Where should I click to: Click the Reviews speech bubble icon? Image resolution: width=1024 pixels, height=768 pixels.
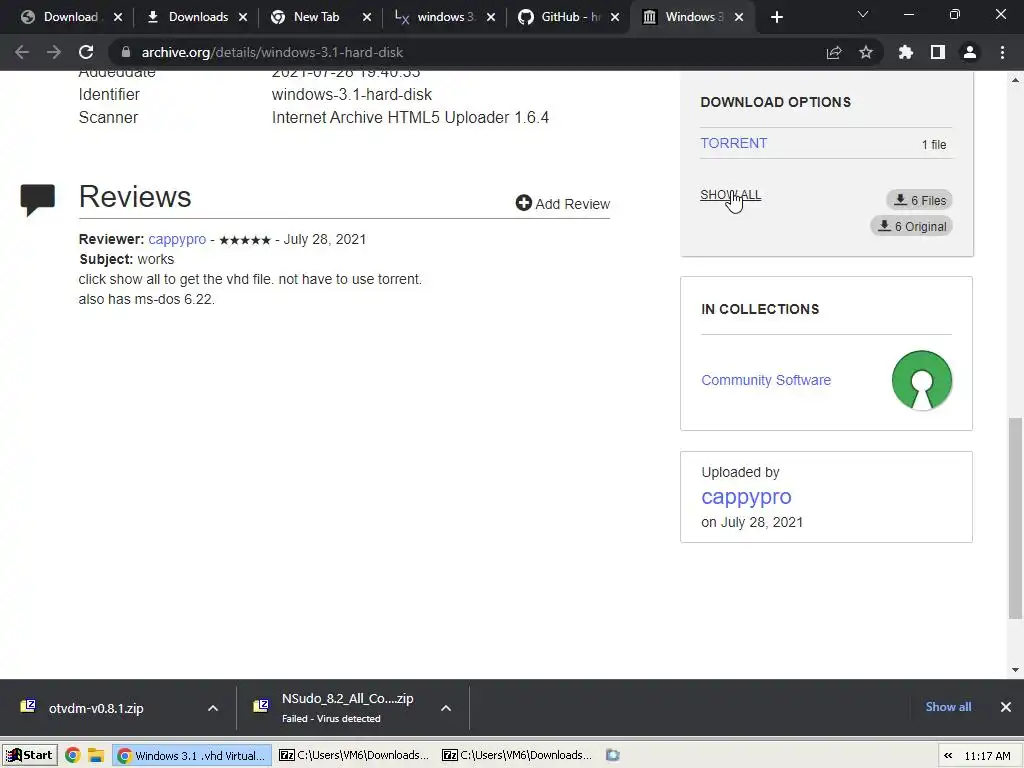point(38,199)
